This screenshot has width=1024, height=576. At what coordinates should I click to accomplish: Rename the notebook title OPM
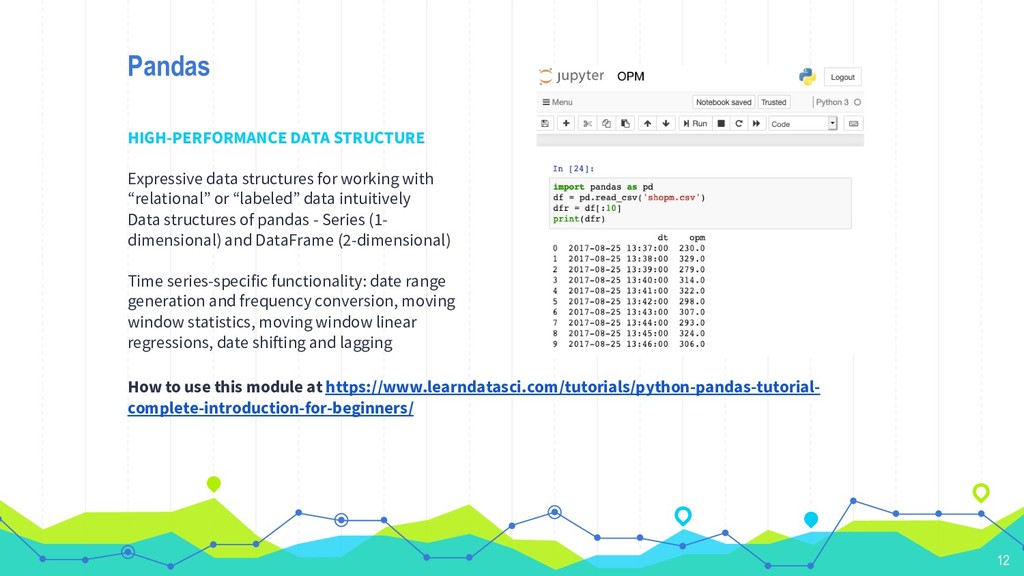pyautogui.click(x=630, y=76)
